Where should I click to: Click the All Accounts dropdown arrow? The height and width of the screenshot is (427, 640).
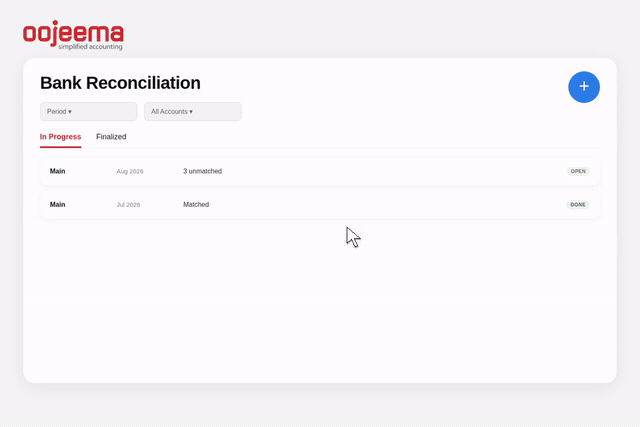pos(191,112)
